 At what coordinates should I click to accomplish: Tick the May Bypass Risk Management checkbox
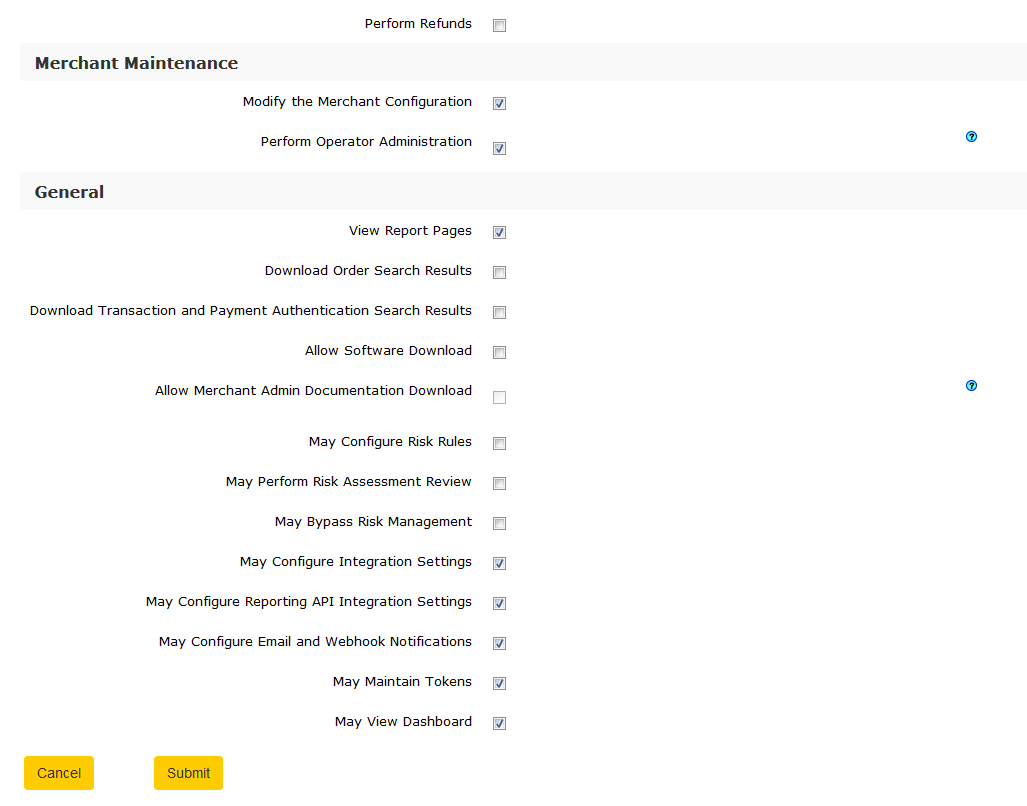[x=499, y=524]
